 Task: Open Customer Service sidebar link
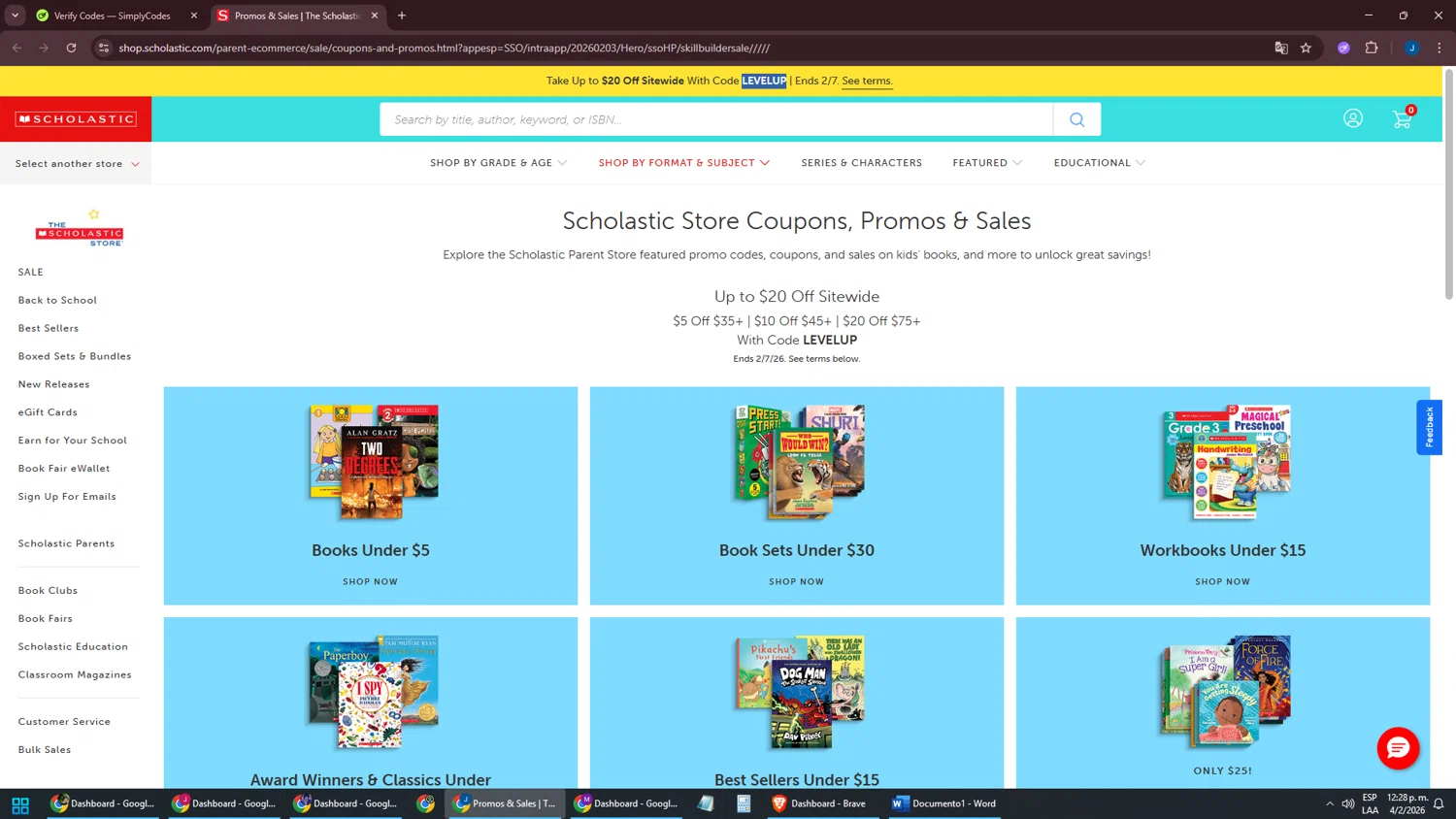tap(64, 722)
